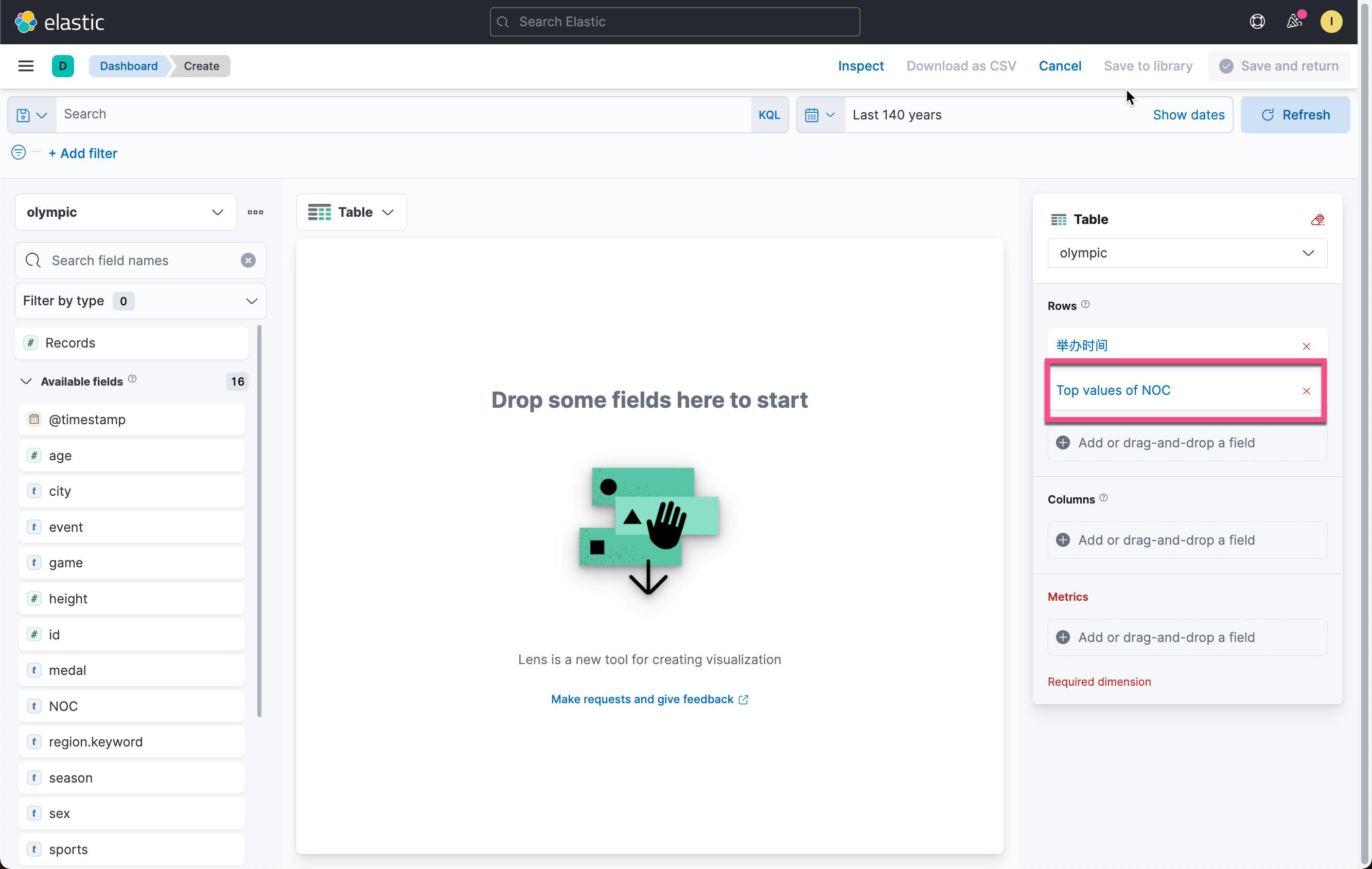Open the hamburger navigation menu

(x=26, y=66)
